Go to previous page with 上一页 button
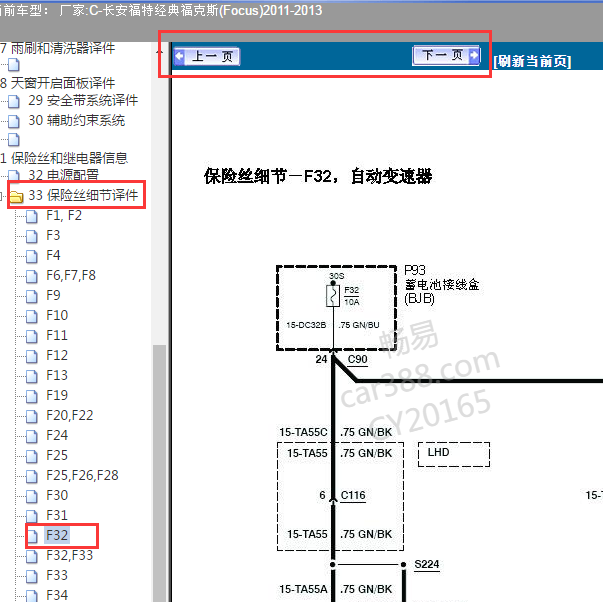603x602 pixels. 207,57
